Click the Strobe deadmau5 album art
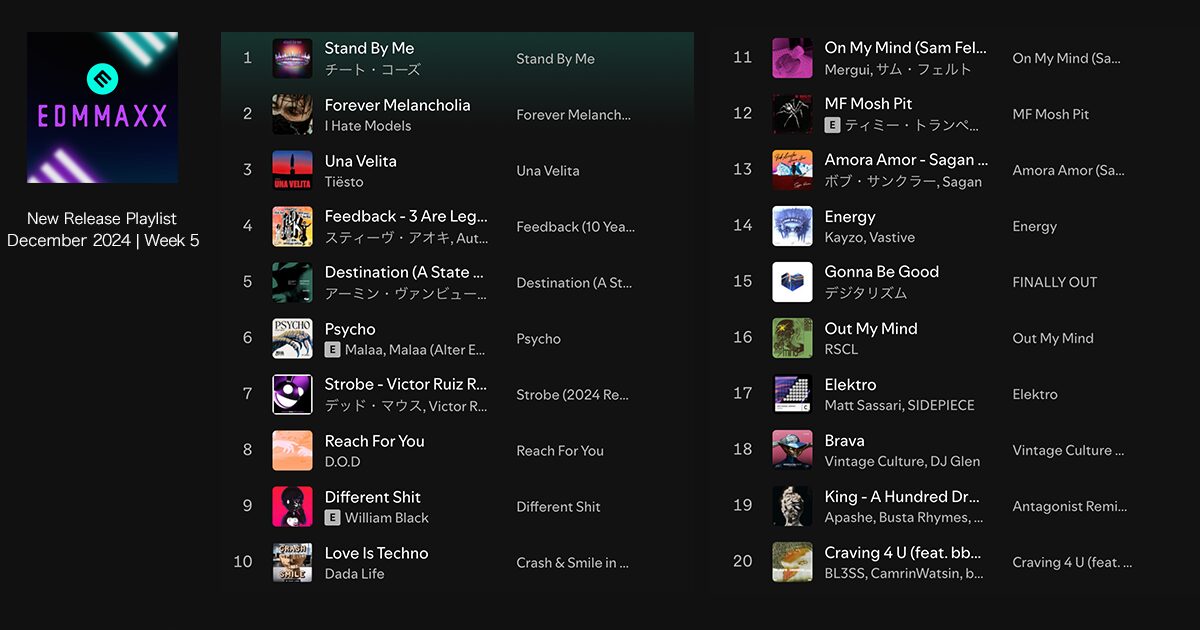The image size is (1200, 630). pyautogui.click(x=292, y=394)
